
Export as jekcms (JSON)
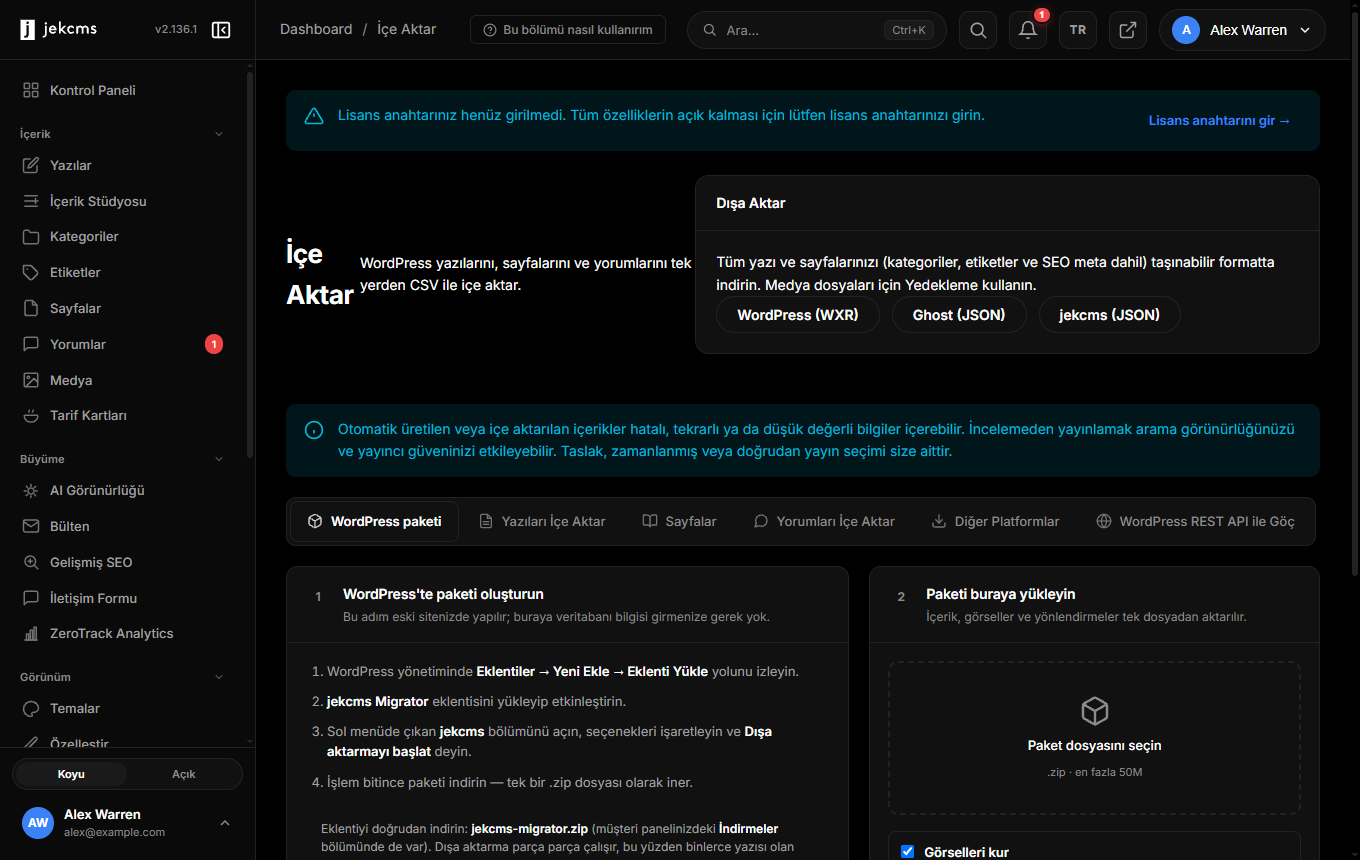coord(1110,315)
